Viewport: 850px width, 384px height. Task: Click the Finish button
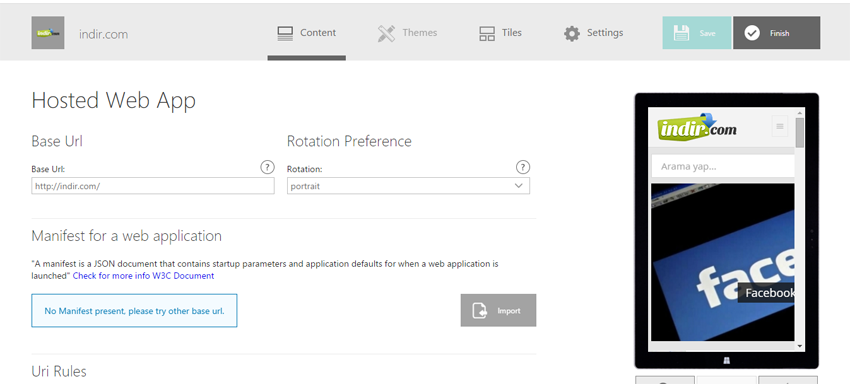click(x=776, y=33)
